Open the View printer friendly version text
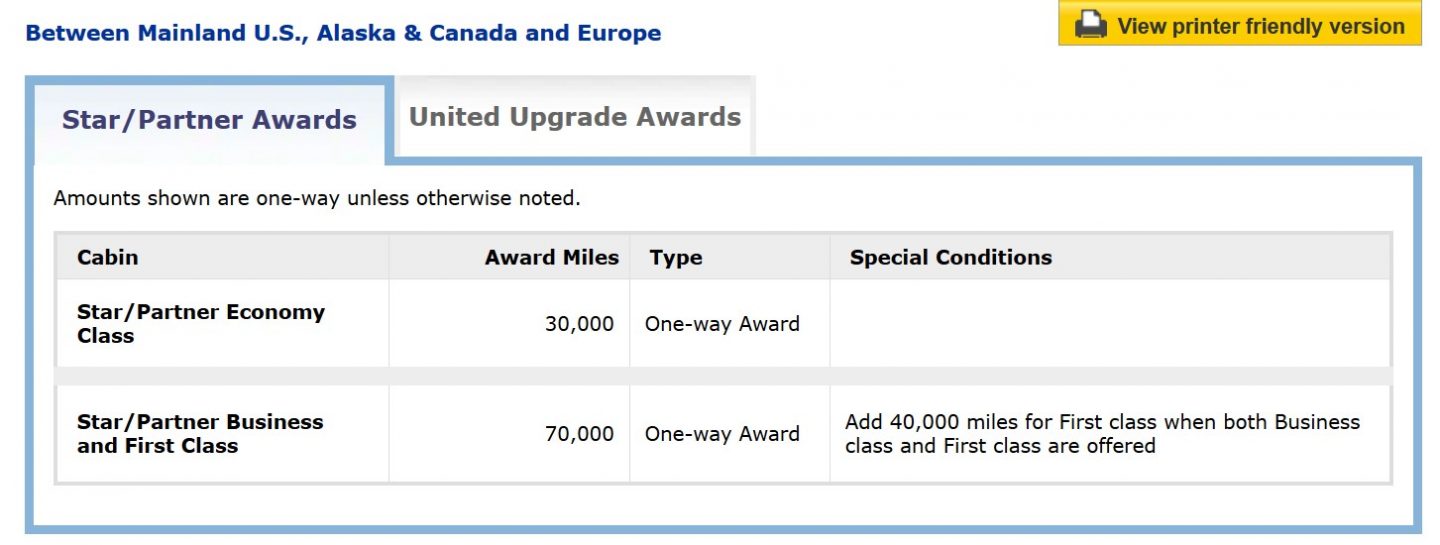1440x545 pixels. pyautogui.click(x=1260, y=26)
